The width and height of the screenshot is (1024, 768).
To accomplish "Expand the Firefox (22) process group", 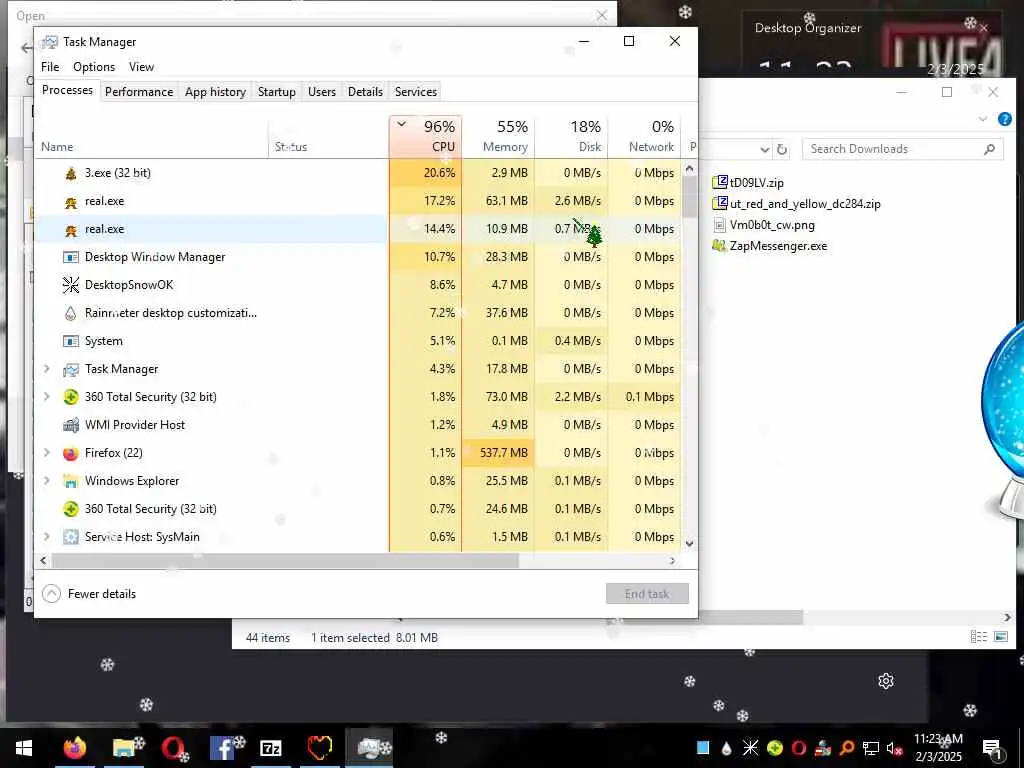I will [46, 453].
